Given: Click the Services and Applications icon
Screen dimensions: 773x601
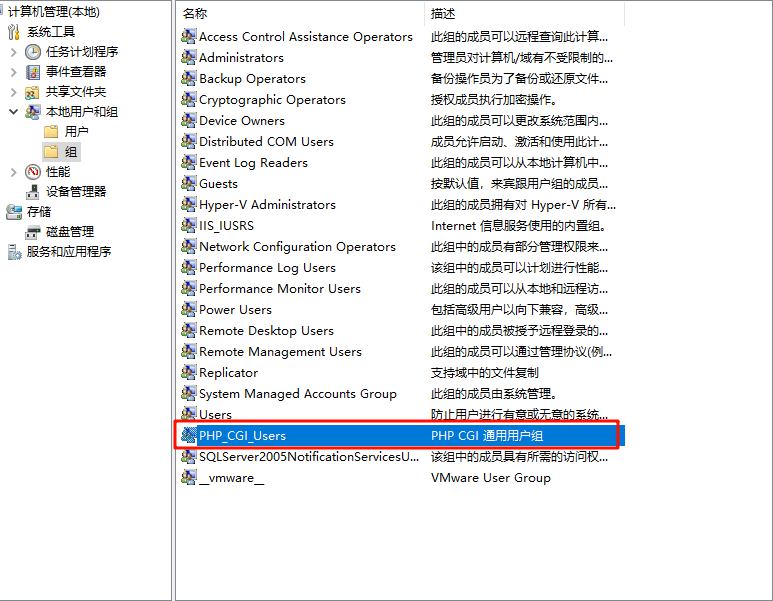Looking at the screenshot, I should point(14,252).
